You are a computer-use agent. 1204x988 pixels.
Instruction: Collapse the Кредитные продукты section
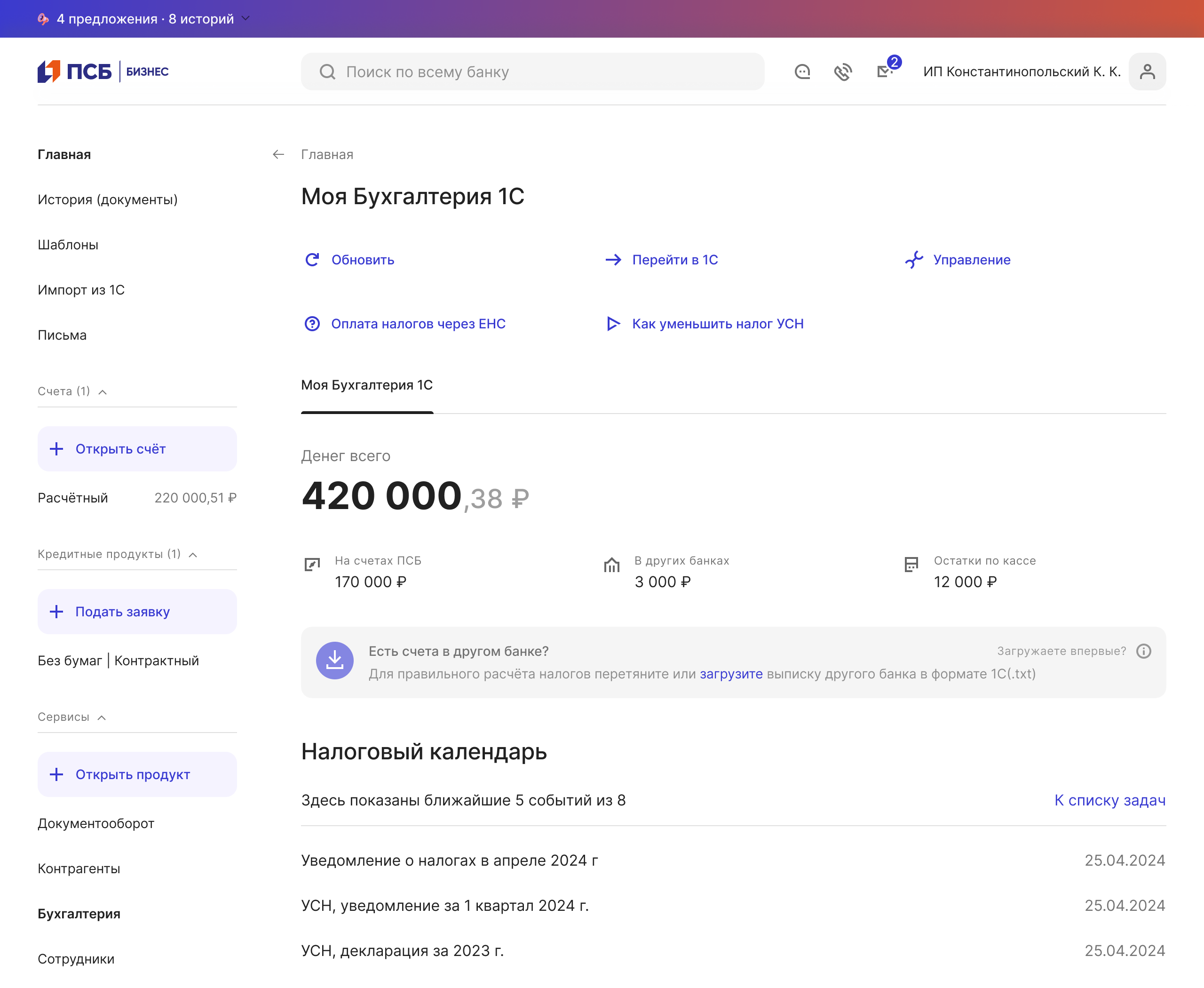point(193,554)
